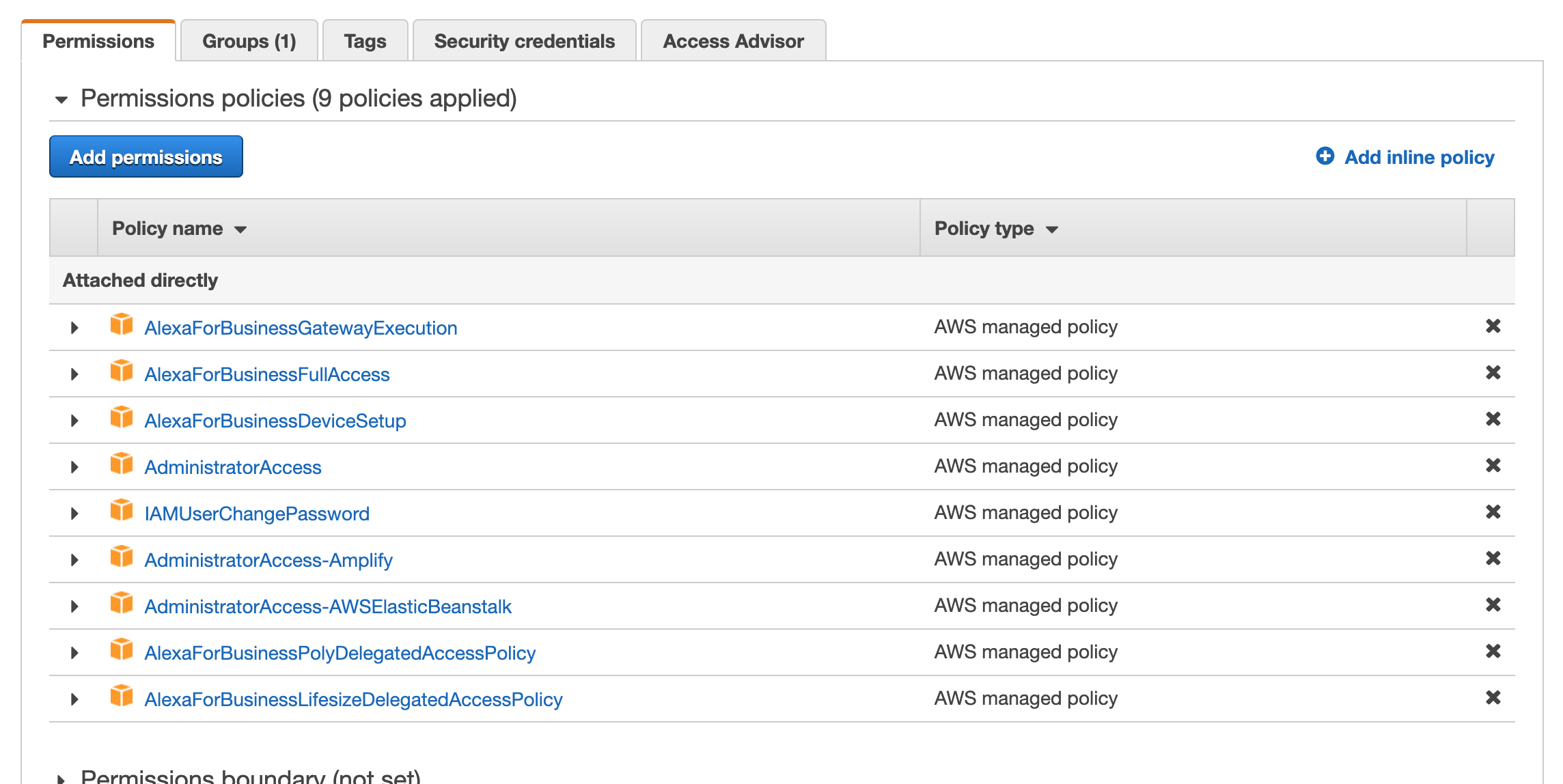Viewport: 1563px width, 784px height.
Task: Click the orange box icon for AlexaForBusinessFullAccess
Action: 122,372
